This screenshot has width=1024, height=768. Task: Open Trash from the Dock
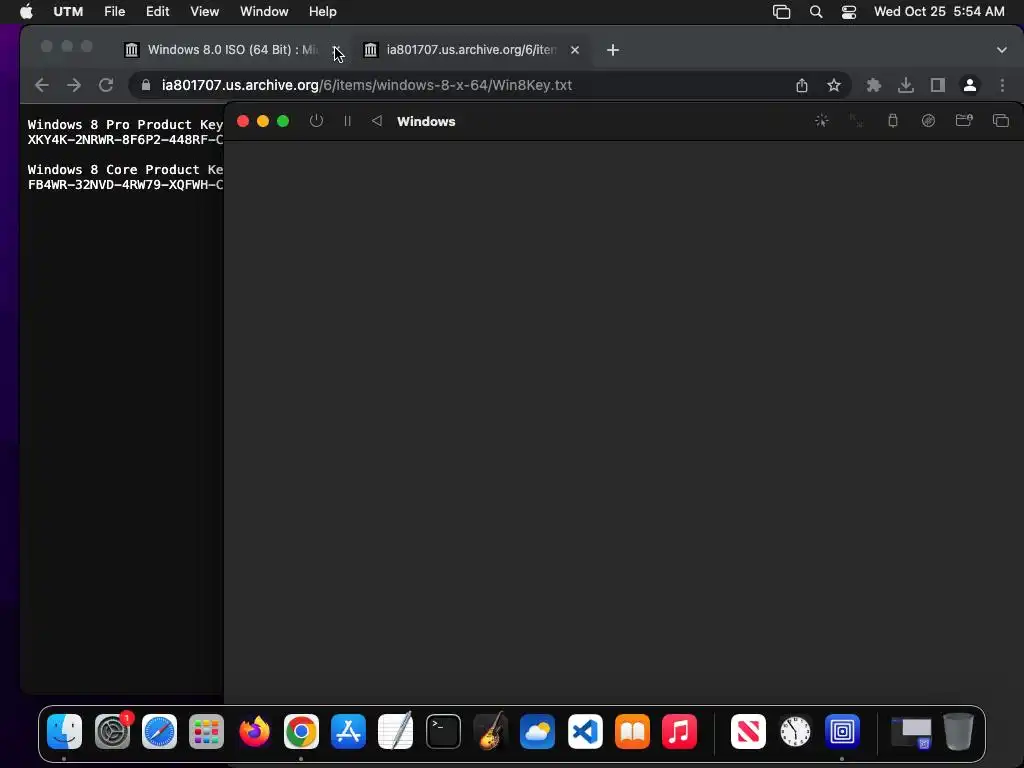click(958, 731)
